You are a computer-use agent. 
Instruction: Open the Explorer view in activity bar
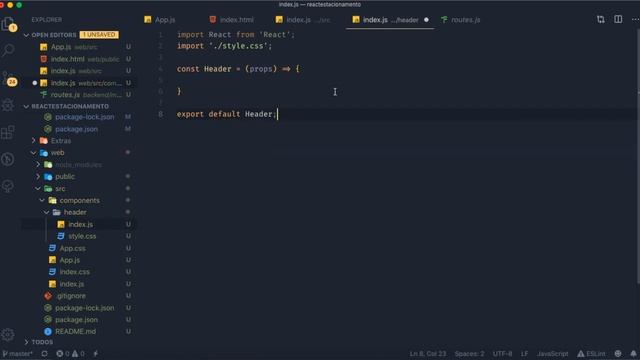(8, 24)
